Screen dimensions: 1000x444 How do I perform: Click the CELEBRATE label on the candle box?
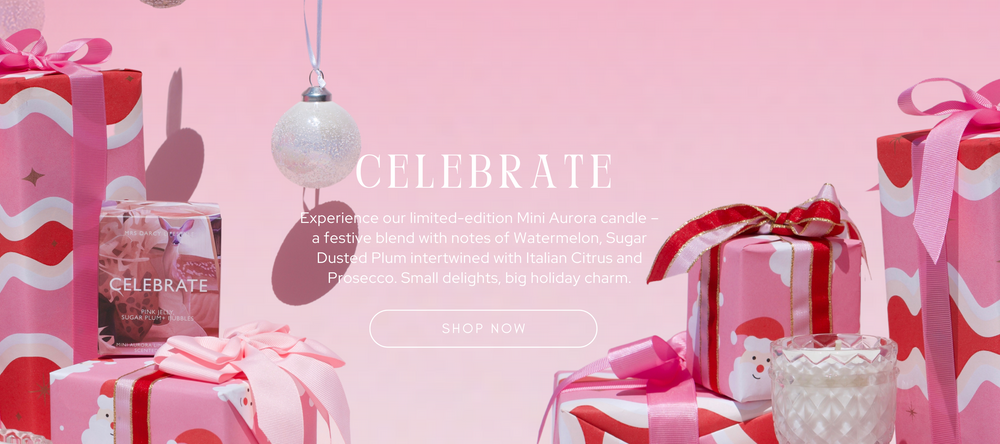(x=158, y=285)
